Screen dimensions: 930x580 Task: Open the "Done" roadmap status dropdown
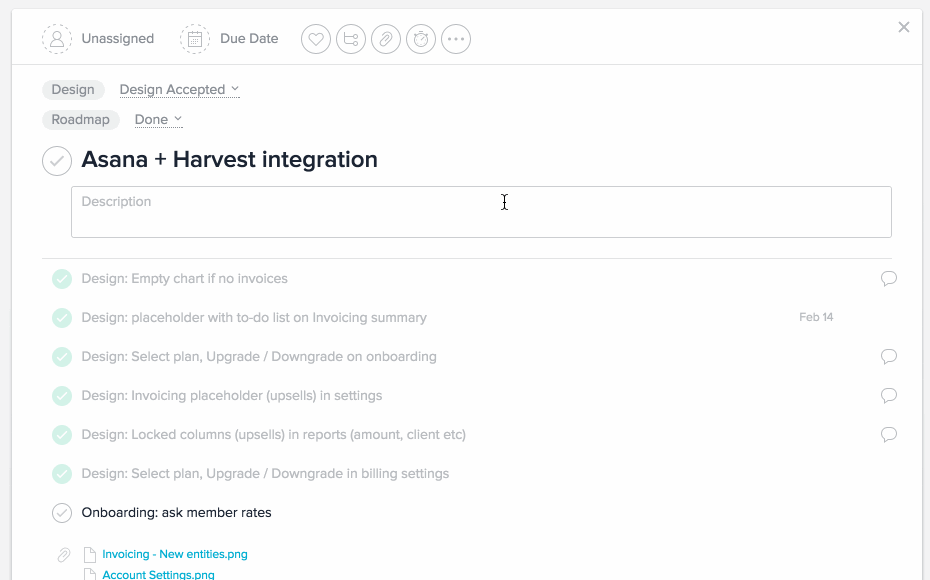pos(157,119)
